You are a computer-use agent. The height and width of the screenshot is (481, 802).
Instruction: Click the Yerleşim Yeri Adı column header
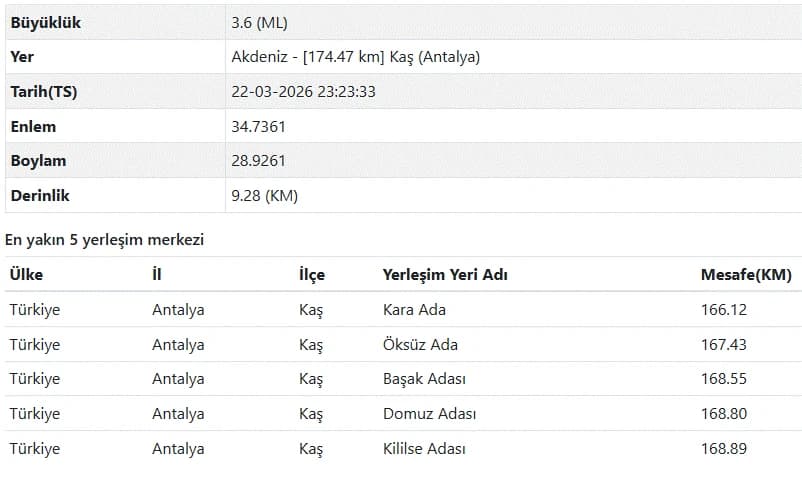(x=445, y=275)
